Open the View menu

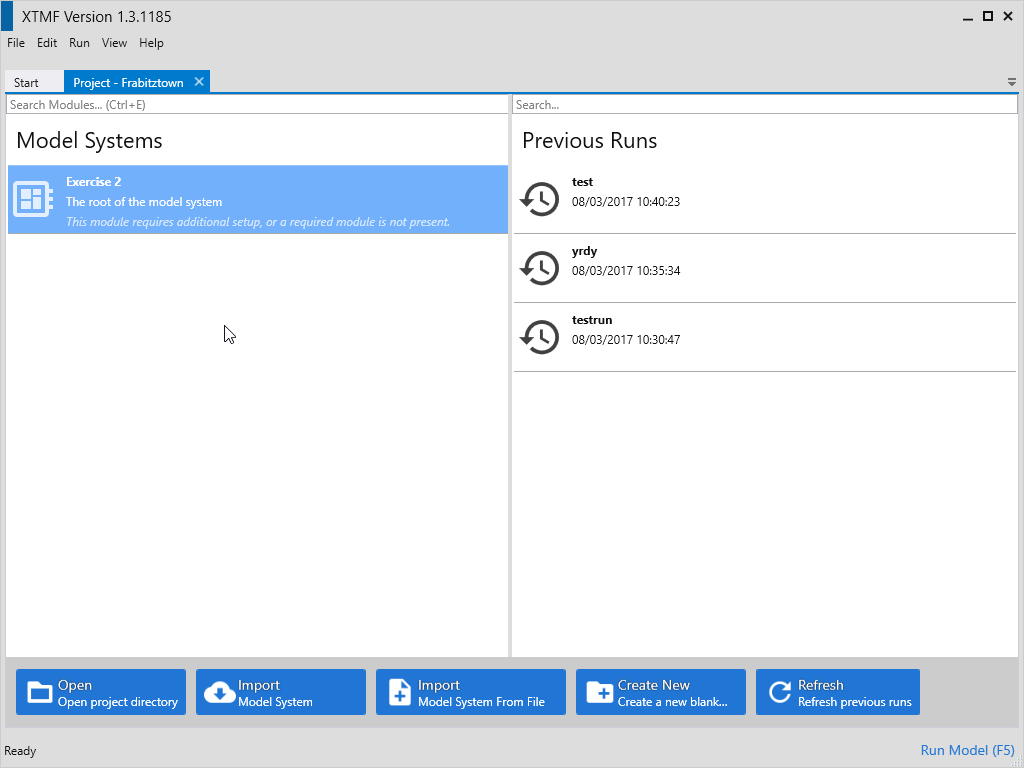click(x=114, y=43)
